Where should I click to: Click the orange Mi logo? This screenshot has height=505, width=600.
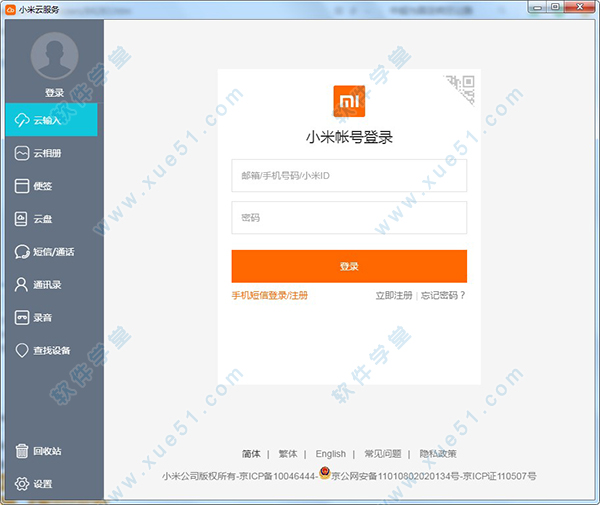tap(349, 101)
